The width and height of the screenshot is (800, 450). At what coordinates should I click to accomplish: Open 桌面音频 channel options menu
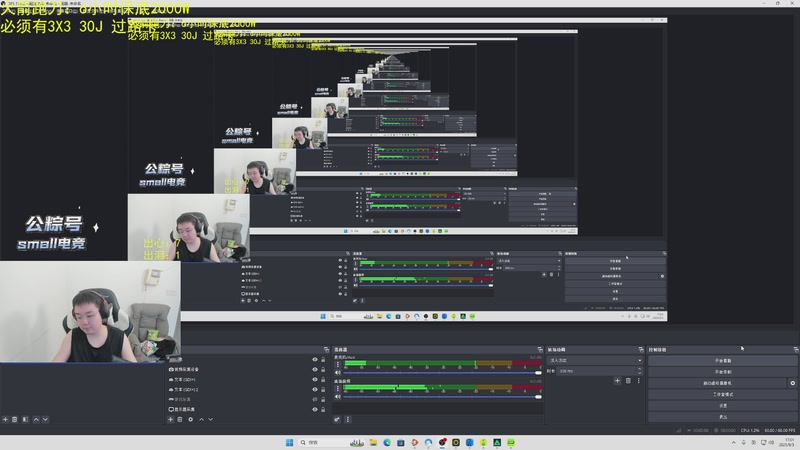click(x=337, y=388)
